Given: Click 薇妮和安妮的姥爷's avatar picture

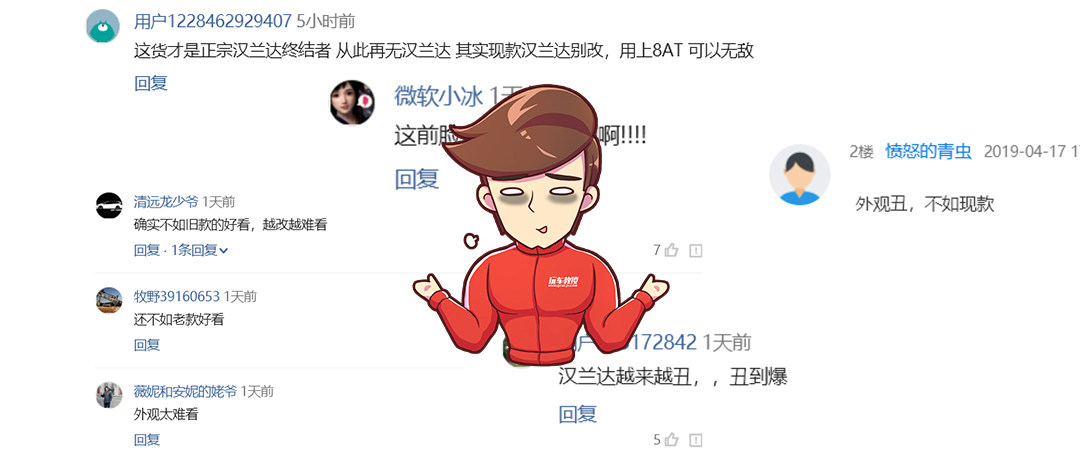Looking at the screenshot, I should coord(109,394).
